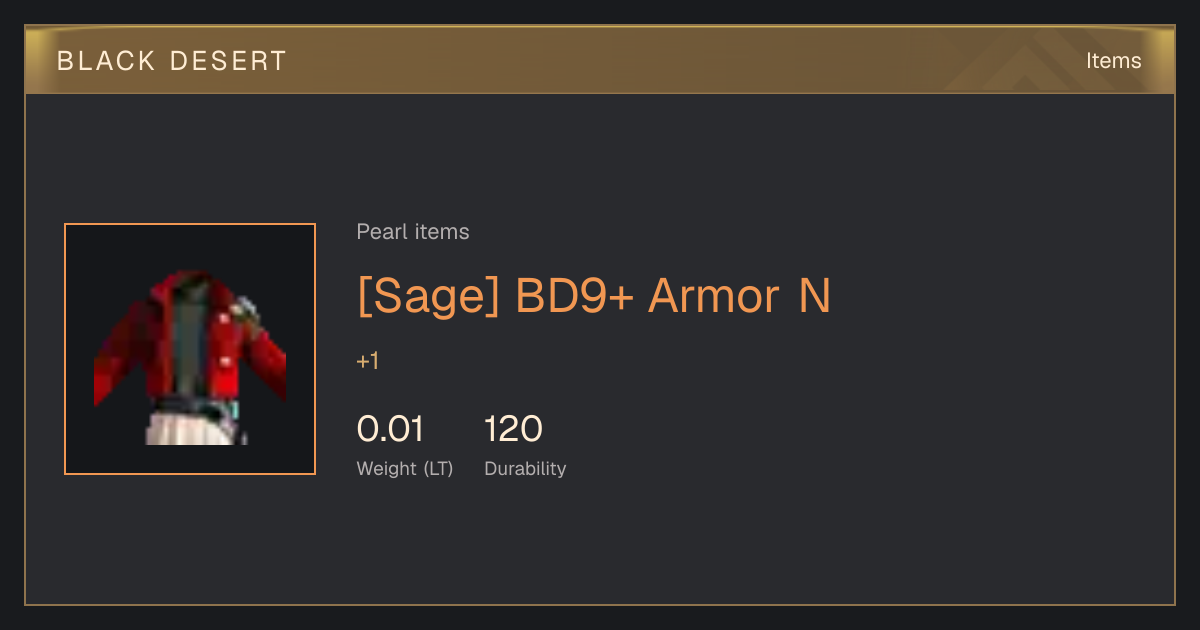Image resolution: width=1200 pixels, height=630 pixels.
Task: Click the [Sage] BD9+ Armor N title
Action: click(594, 296)
